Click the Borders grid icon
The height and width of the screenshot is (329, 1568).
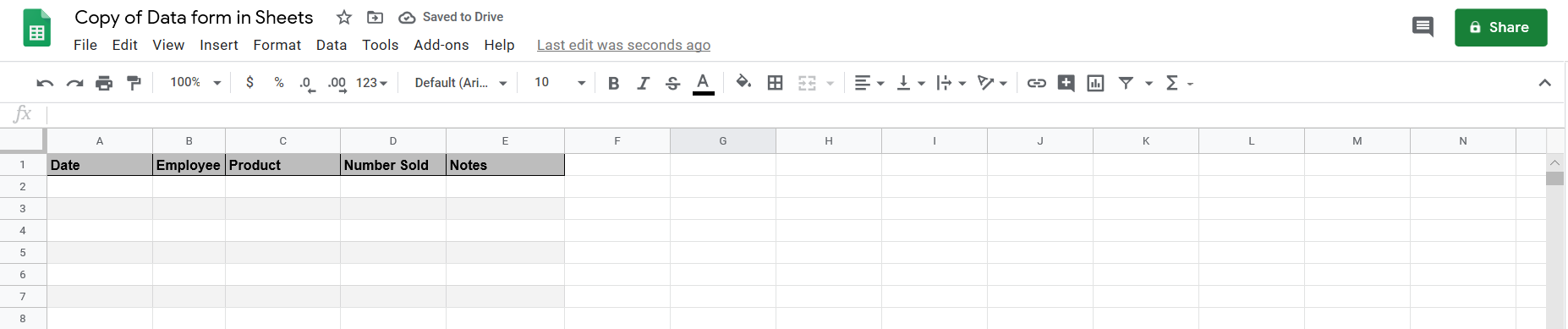point(775,83)
